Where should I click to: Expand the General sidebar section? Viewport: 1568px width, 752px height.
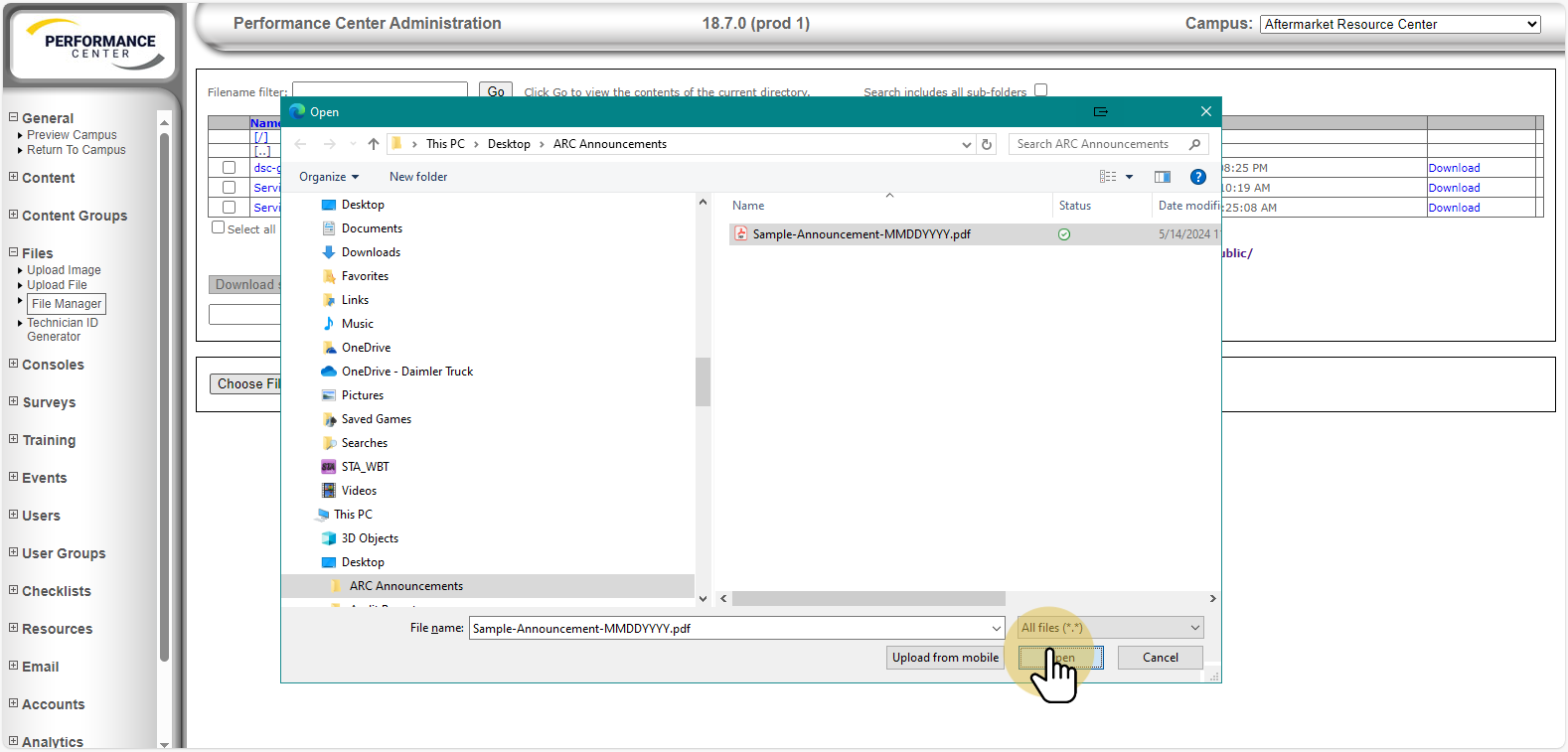click(x=13, y=117)
